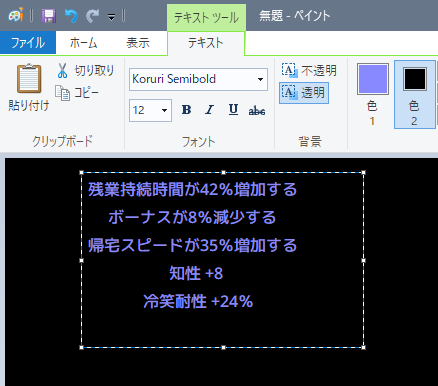Viewport: 438px width, 386px height.
Task: Click the テキスト ツール contextual tab header
Action: (x=206, y=17)
